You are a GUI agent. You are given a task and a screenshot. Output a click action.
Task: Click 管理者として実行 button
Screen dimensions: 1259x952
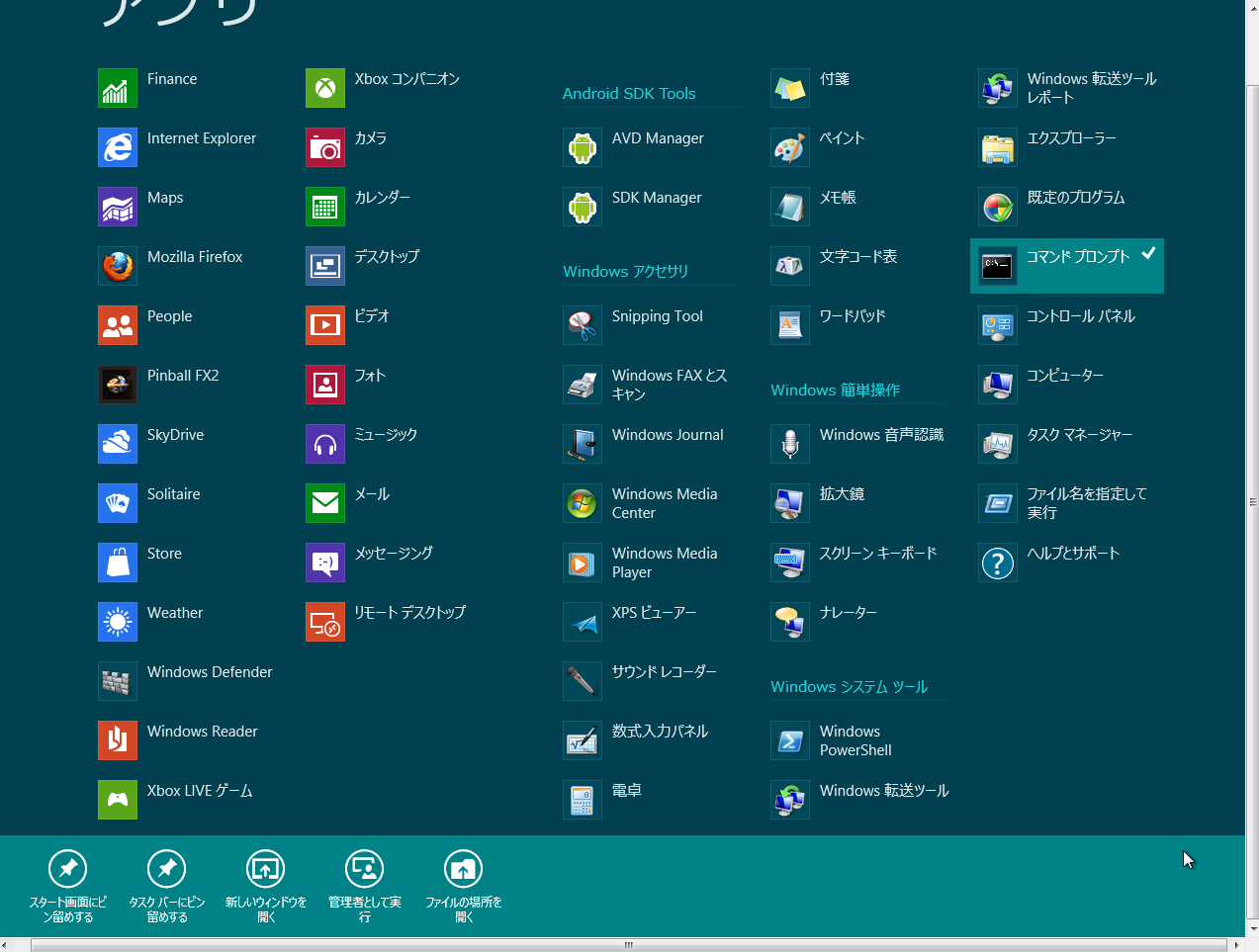coord(365,887)
